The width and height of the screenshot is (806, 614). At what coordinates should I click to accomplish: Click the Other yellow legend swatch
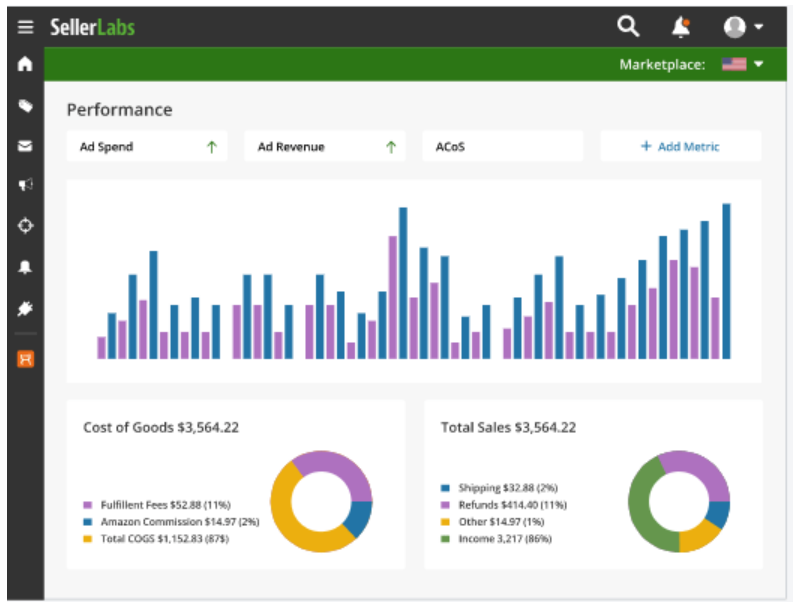446,522
